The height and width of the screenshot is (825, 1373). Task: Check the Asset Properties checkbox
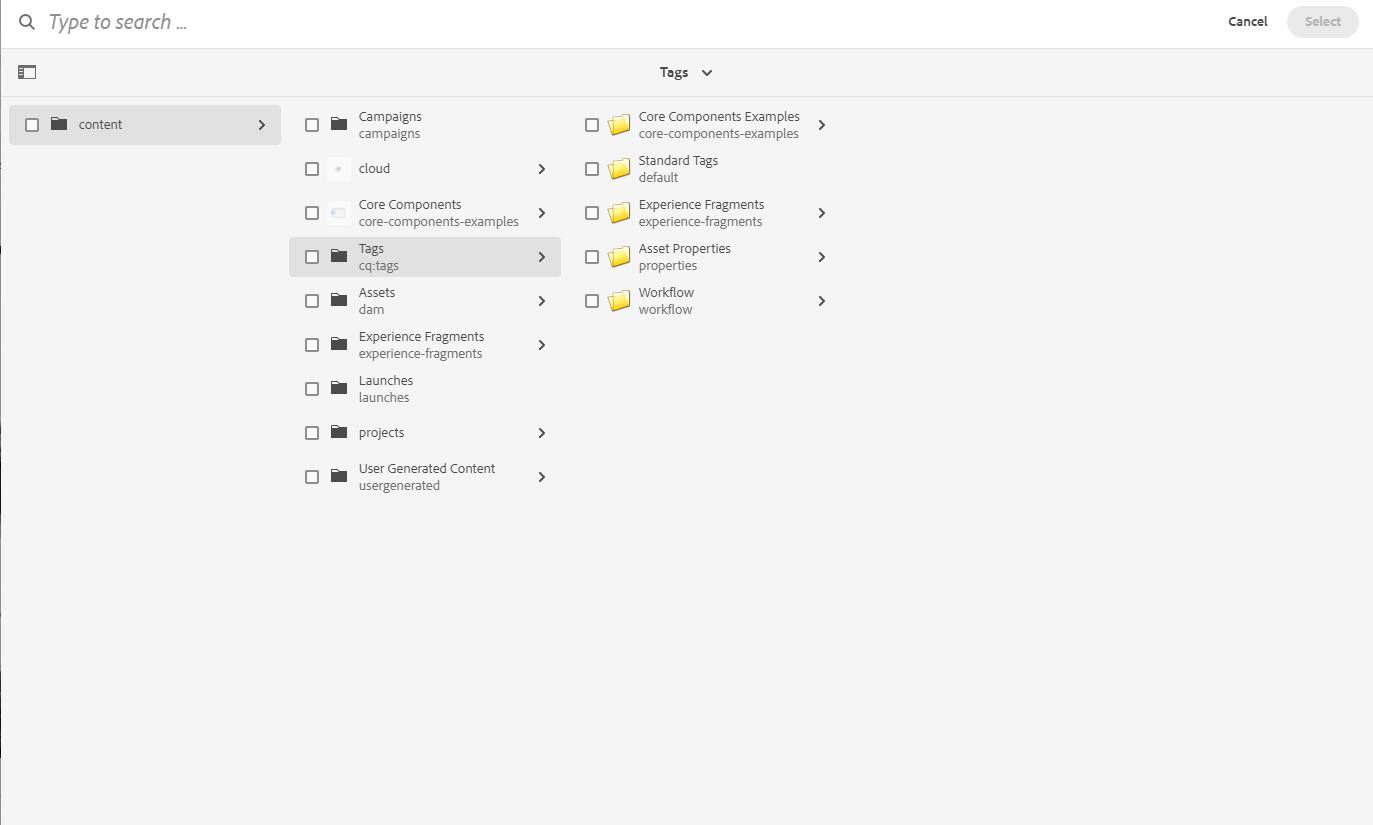592,257
